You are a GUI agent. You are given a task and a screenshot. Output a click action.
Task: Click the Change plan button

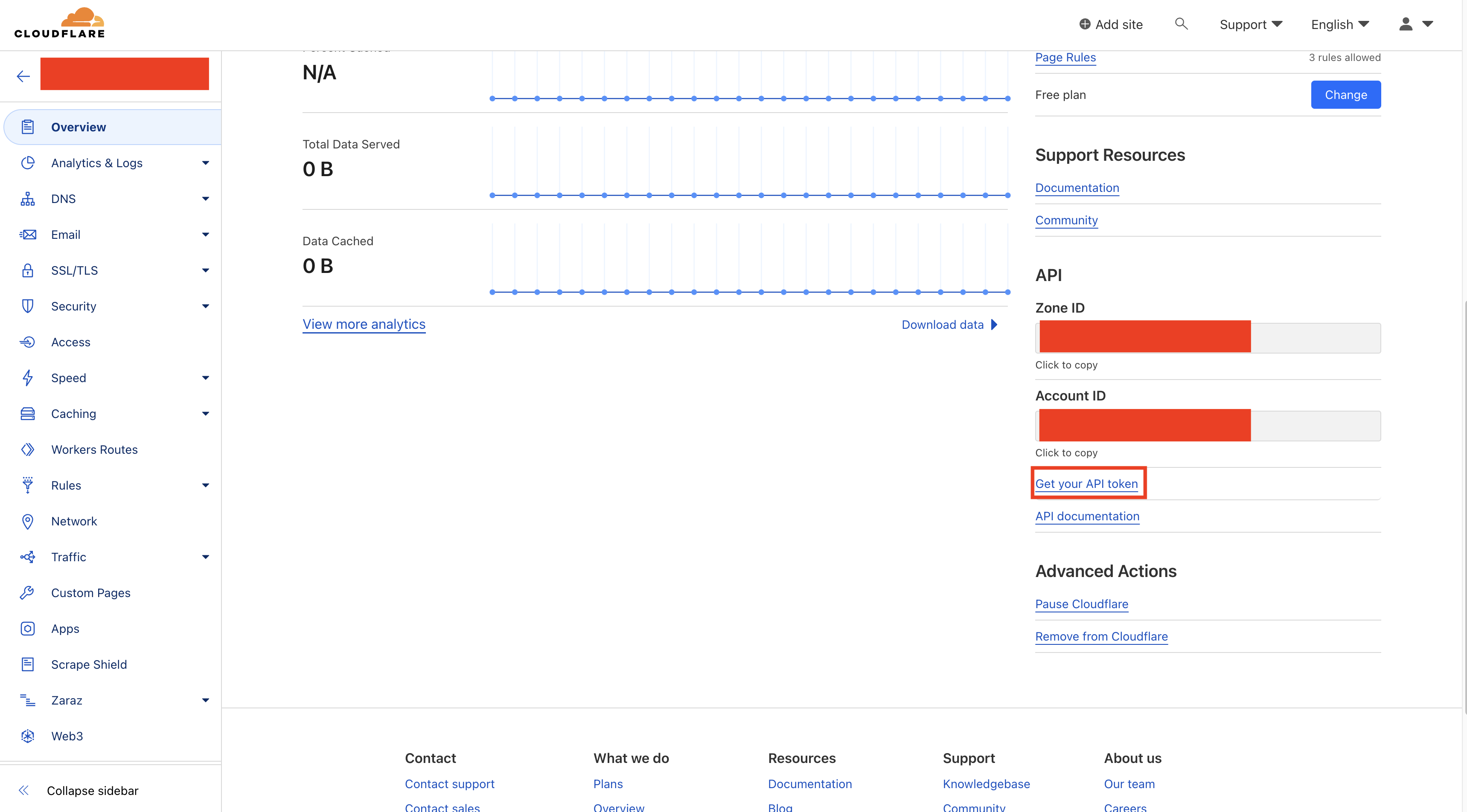(1346, 94)
